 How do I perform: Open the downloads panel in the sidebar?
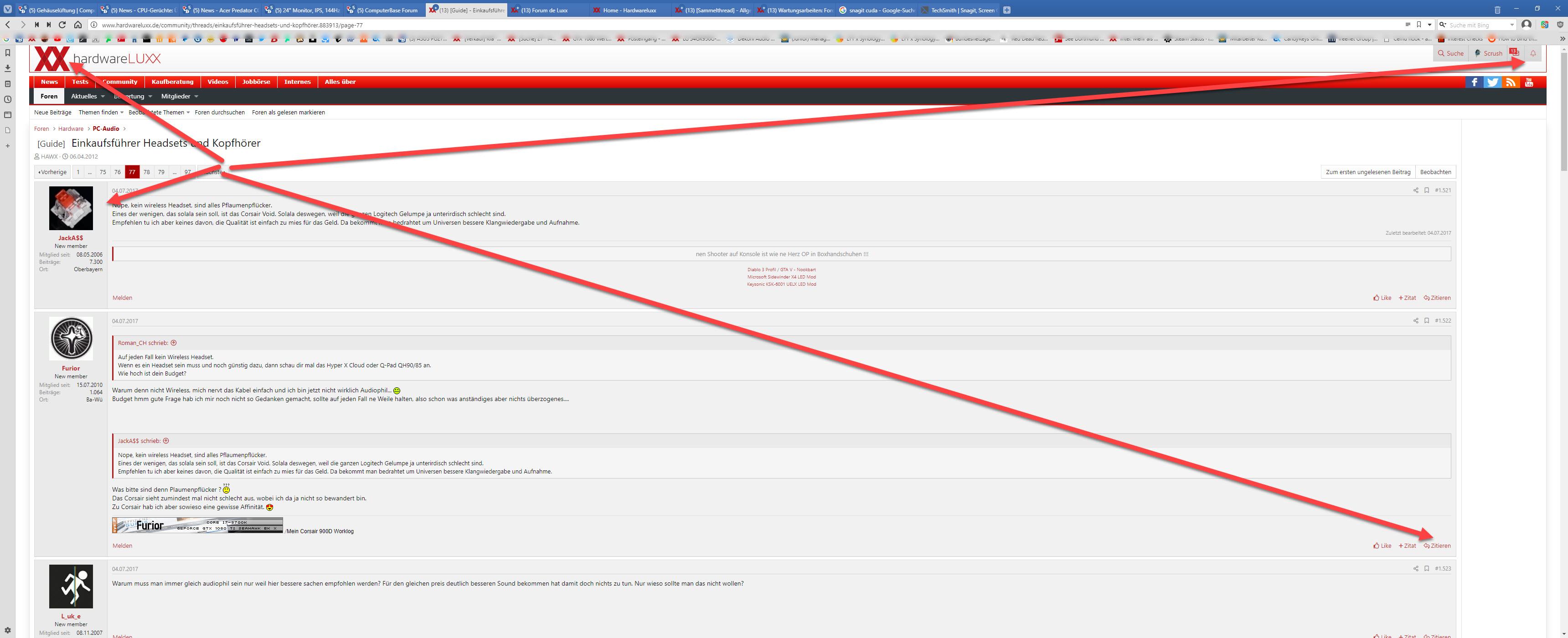point(7,68)
